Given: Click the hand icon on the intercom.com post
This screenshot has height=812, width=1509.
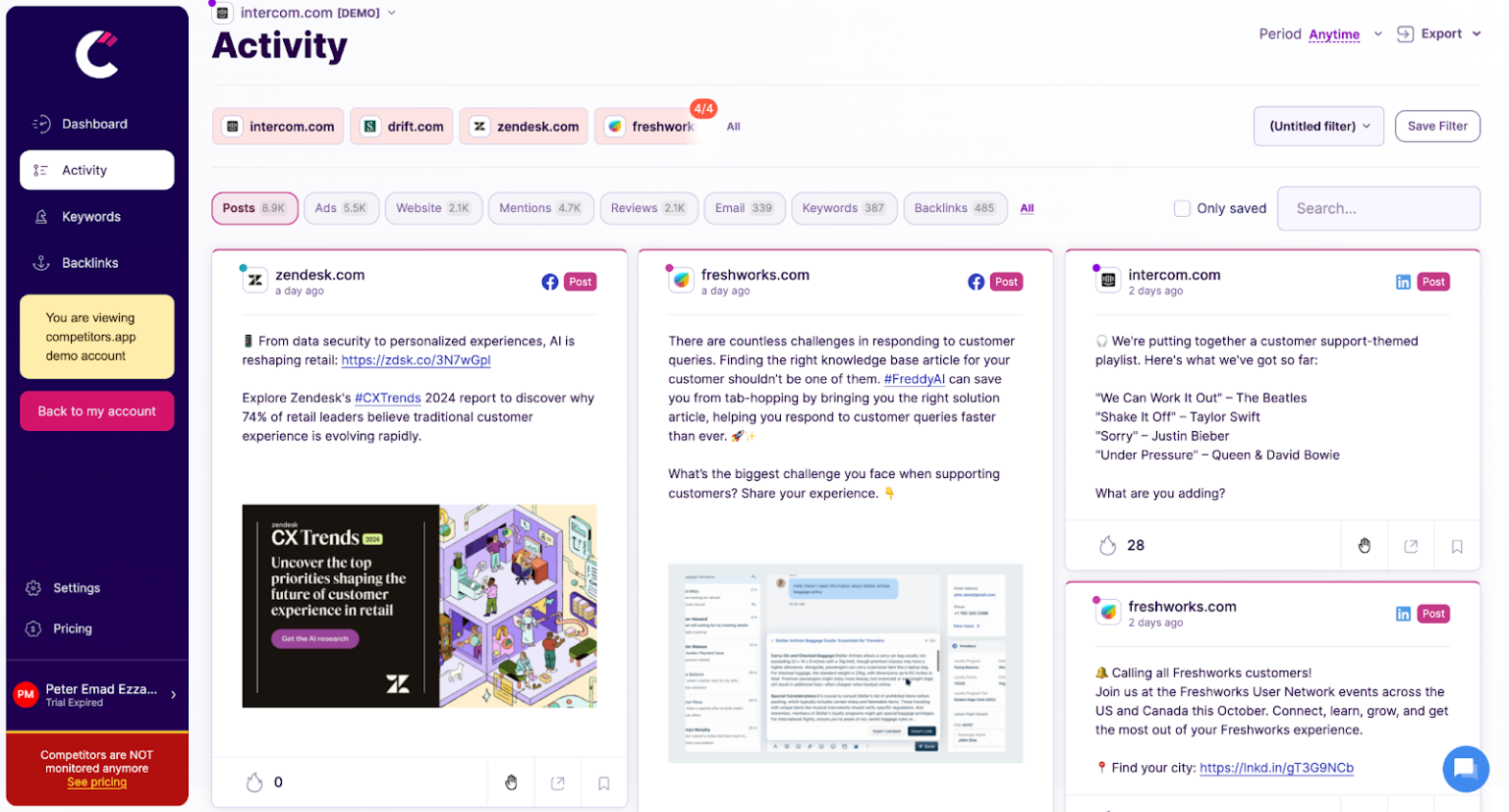Looking at the screenshot, I should pos(1364,546).
